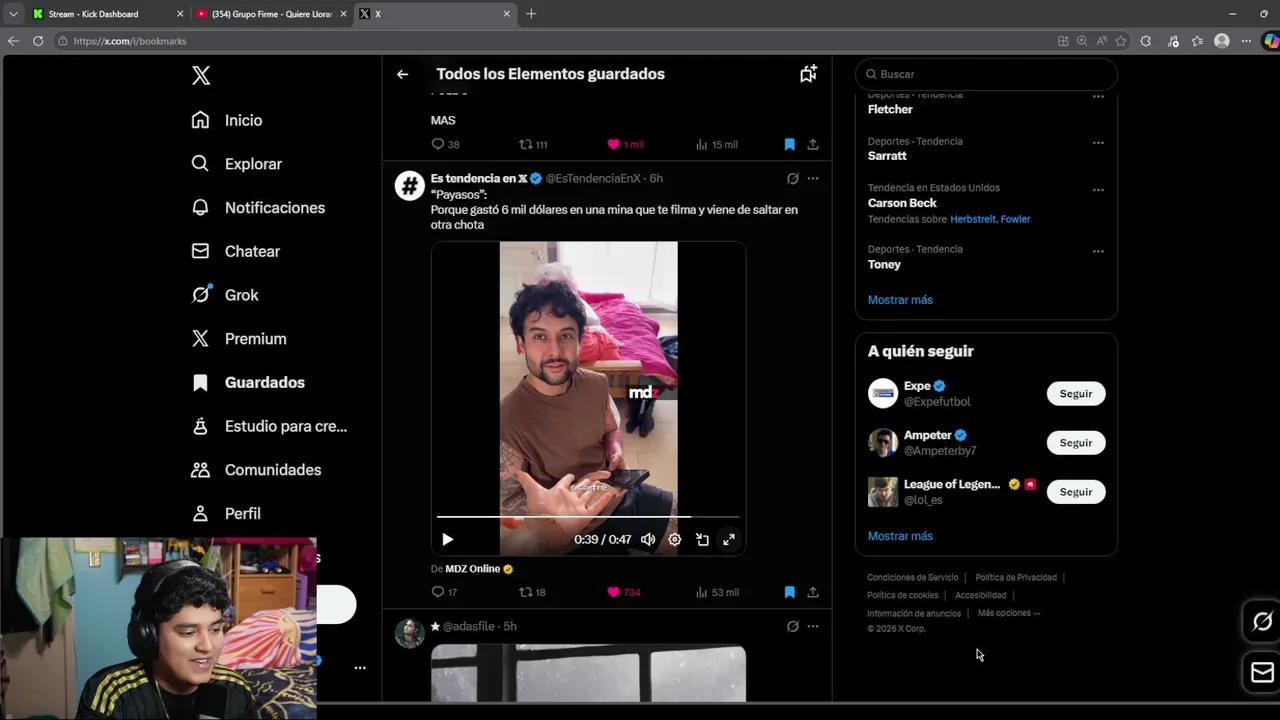Unlike the post with 1 mil likes
This screenshot has width=1280, height=720.
(x=626, y=144)
